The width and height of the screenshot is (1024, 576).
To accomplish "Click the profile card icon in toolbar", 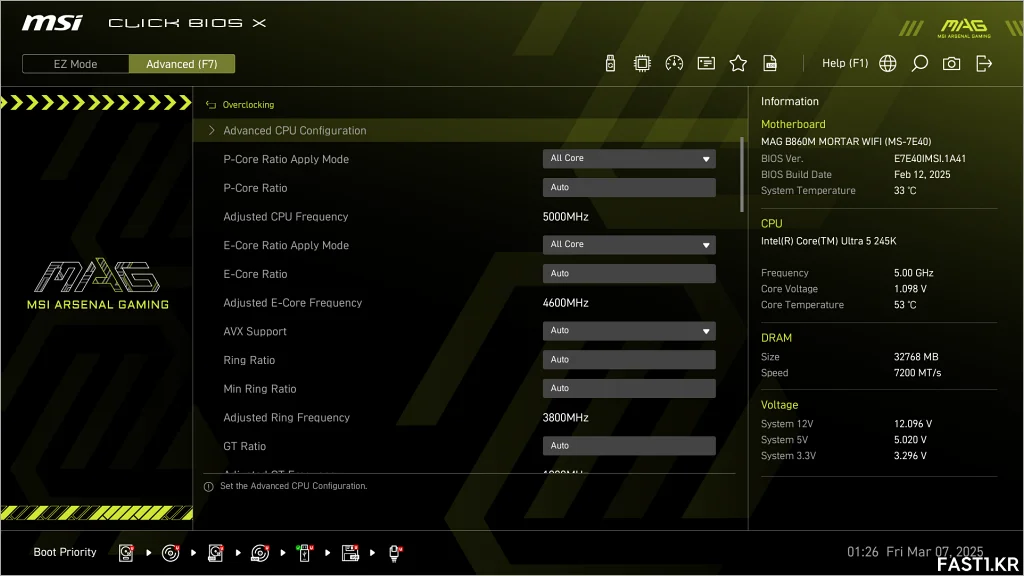I will click(x=706, y=63).
